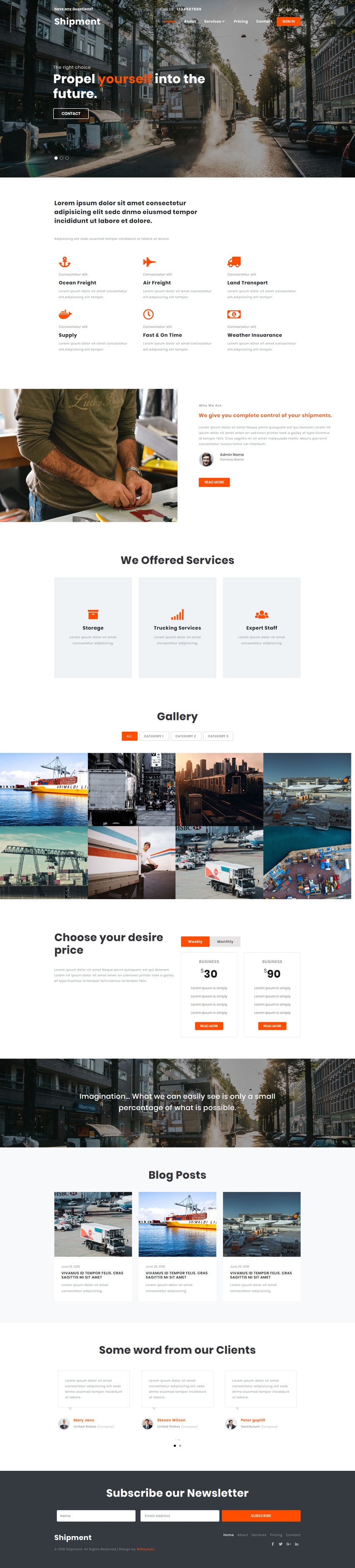Click the Subscribe newsletter button
Viewport: 355px width, 1568px height.
261,1516
